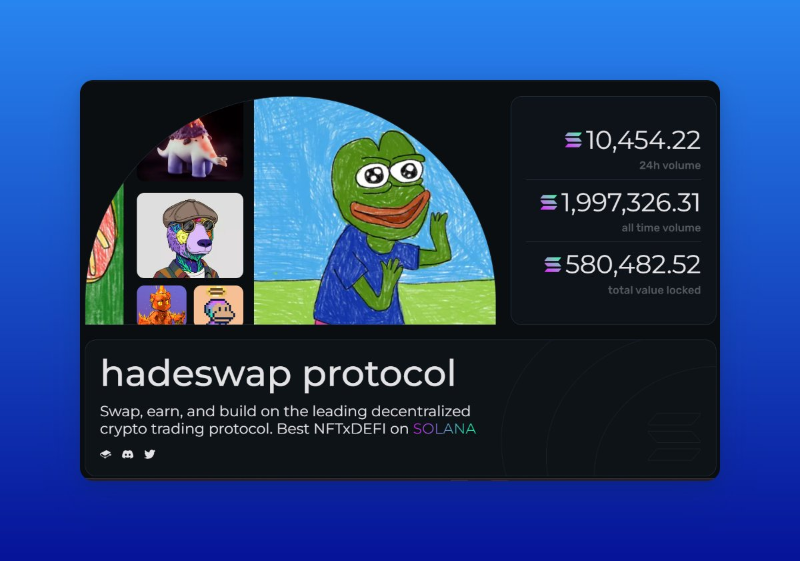Select the bear with flat cap NFT
The image size is (800, 561).
(x=190, y=235)
